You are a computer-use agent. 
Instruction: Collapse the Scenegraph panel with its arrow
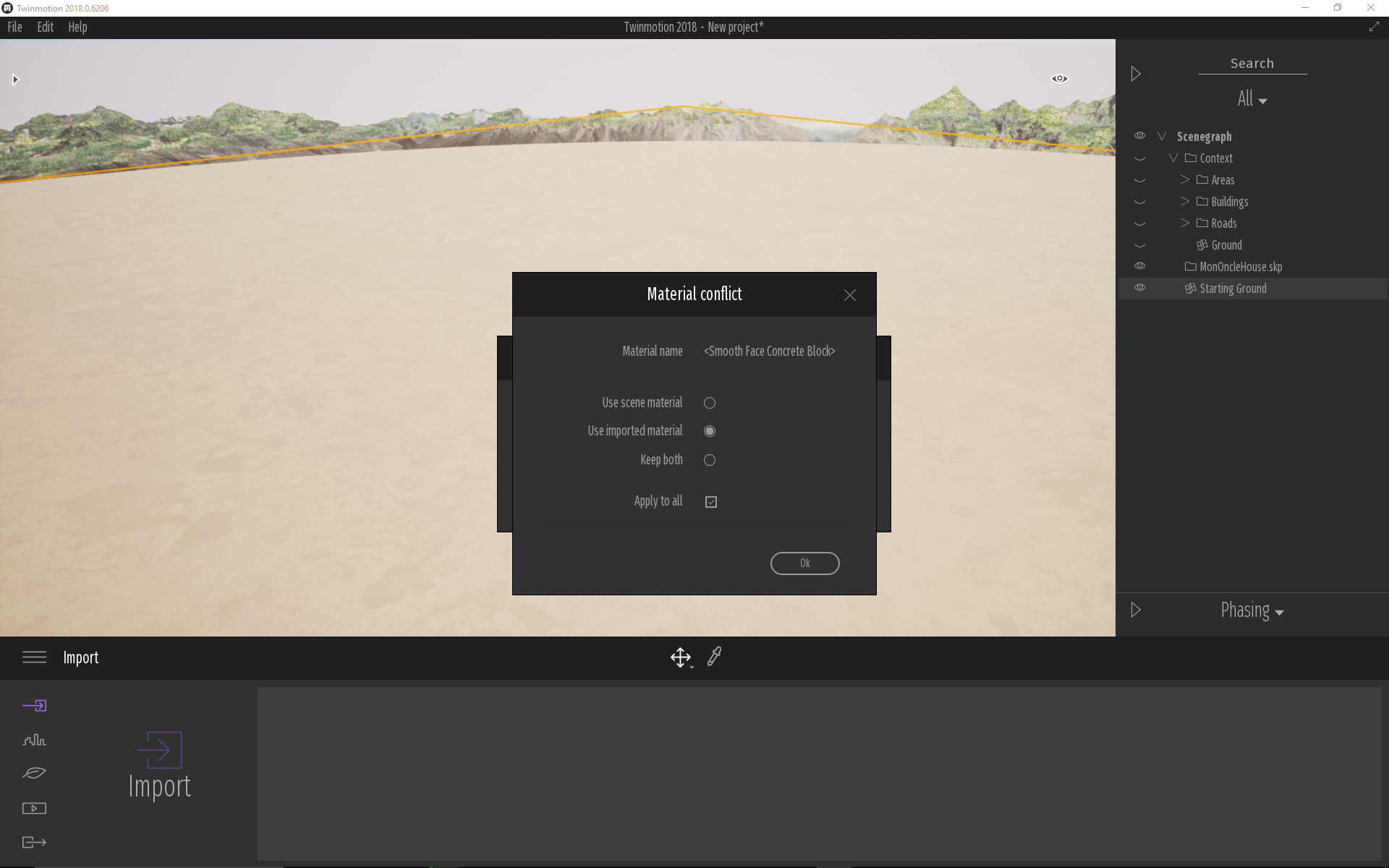[1136, 74]
